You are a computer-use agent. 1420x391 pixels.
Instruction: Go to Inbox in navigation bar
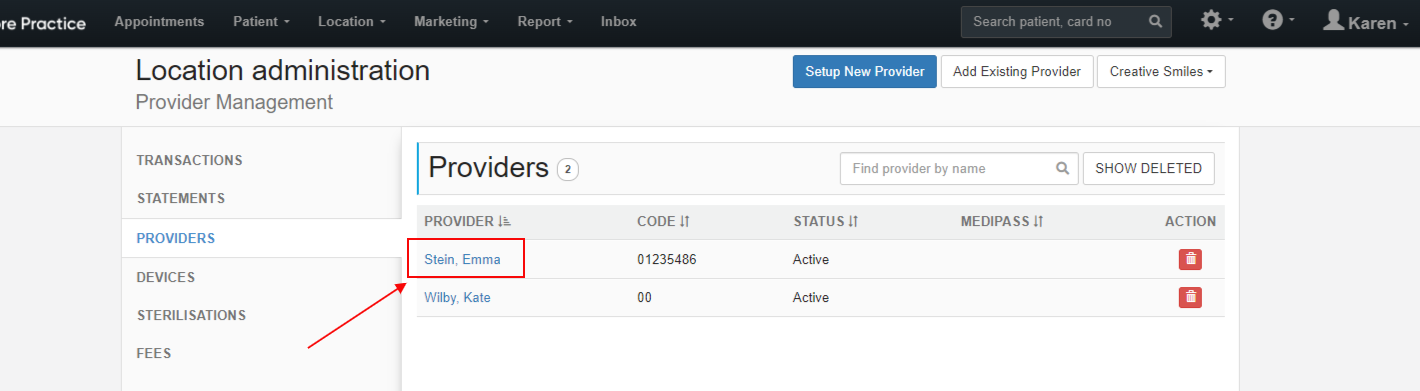[x=618, y=21]
